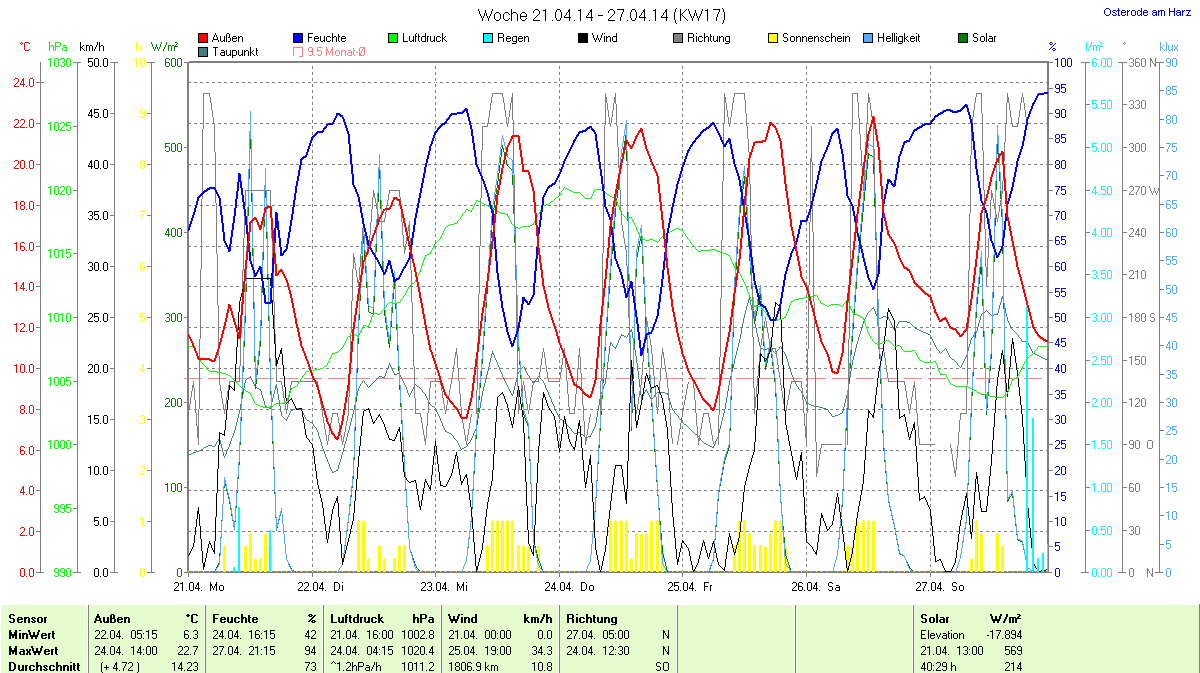Click the chart title Woche 21.04.14 - 27.04.14
Image resolution: width=1200 pixels, height=673 pixels.
click(601, 15)
